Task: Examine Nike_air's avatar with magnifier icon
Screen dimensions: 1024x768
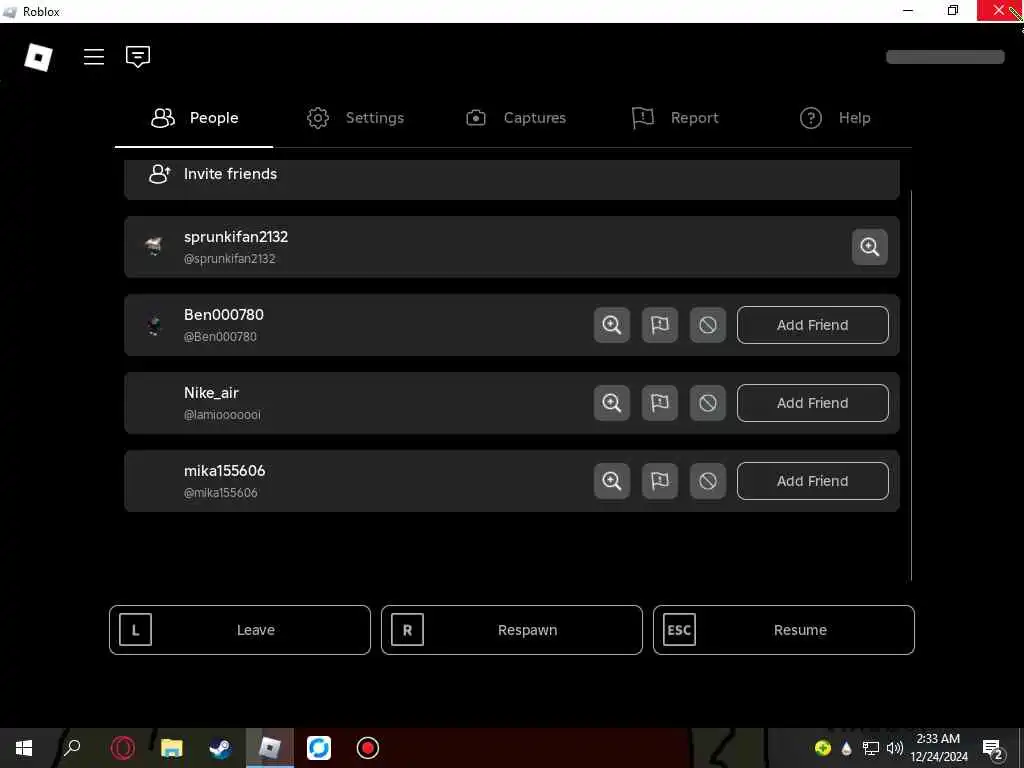Action: pos(611,403)
